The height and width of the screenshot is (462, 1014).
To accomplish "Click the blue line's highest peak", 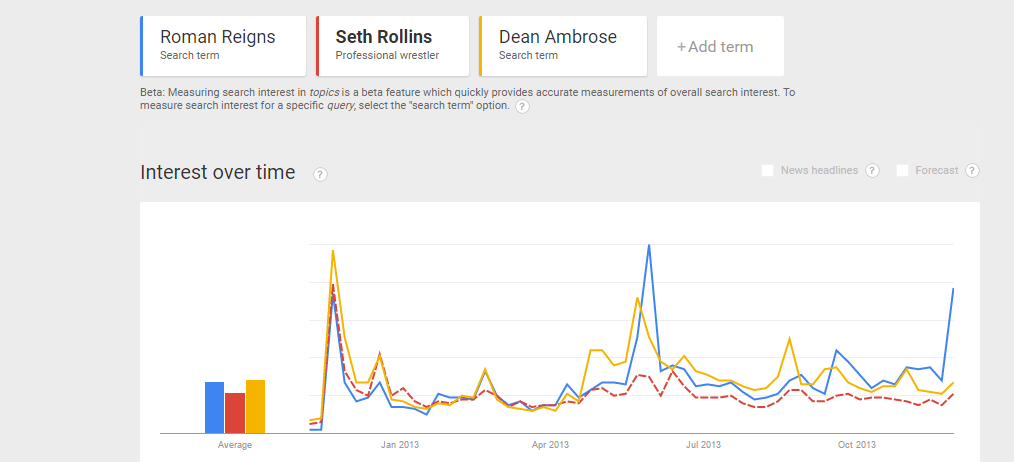I will [x=649, y=246].
